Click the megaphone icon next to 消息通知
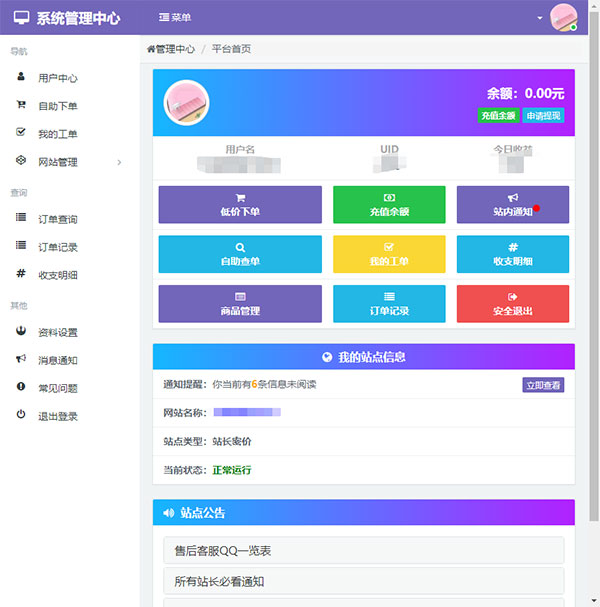The height and width of the screenshot is (607, 600). click(21, 359)
